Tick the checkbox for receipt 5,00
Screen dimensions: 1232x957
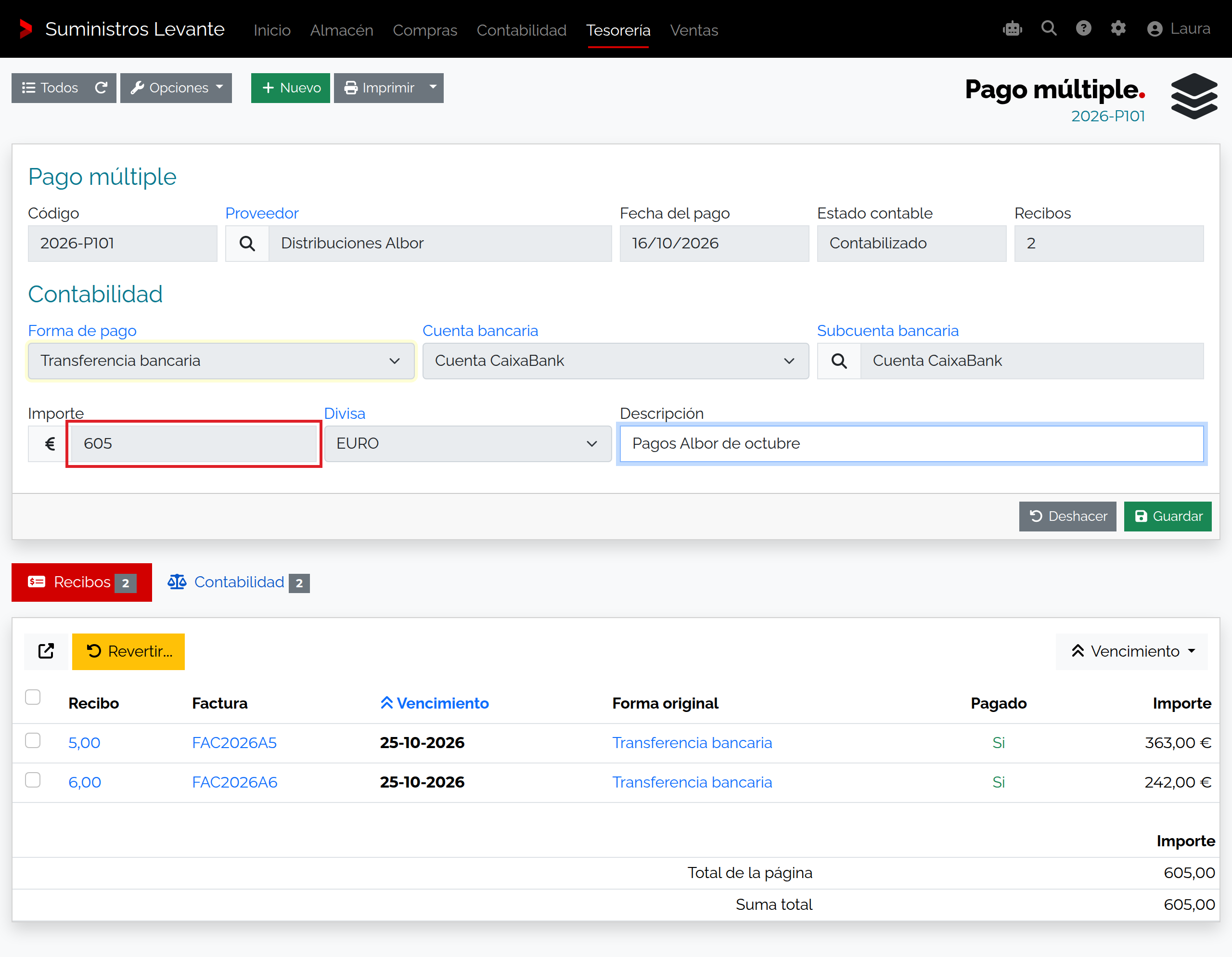coord(33,740)
